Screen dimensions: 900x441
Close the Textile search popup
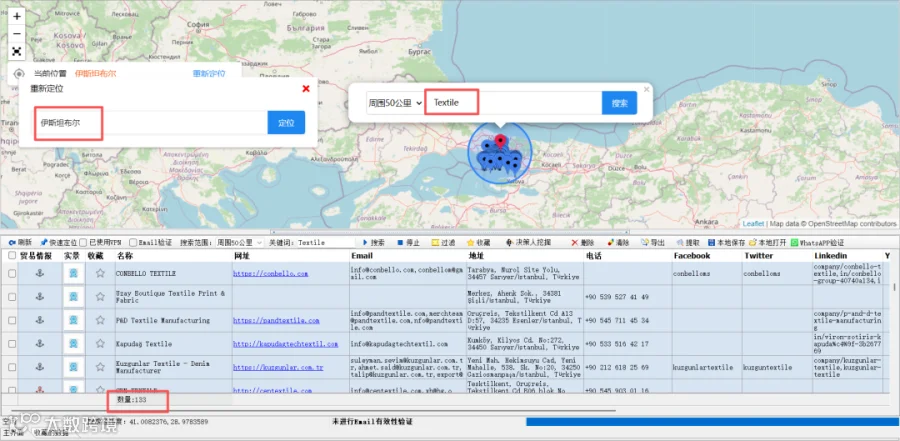(646, 90)
